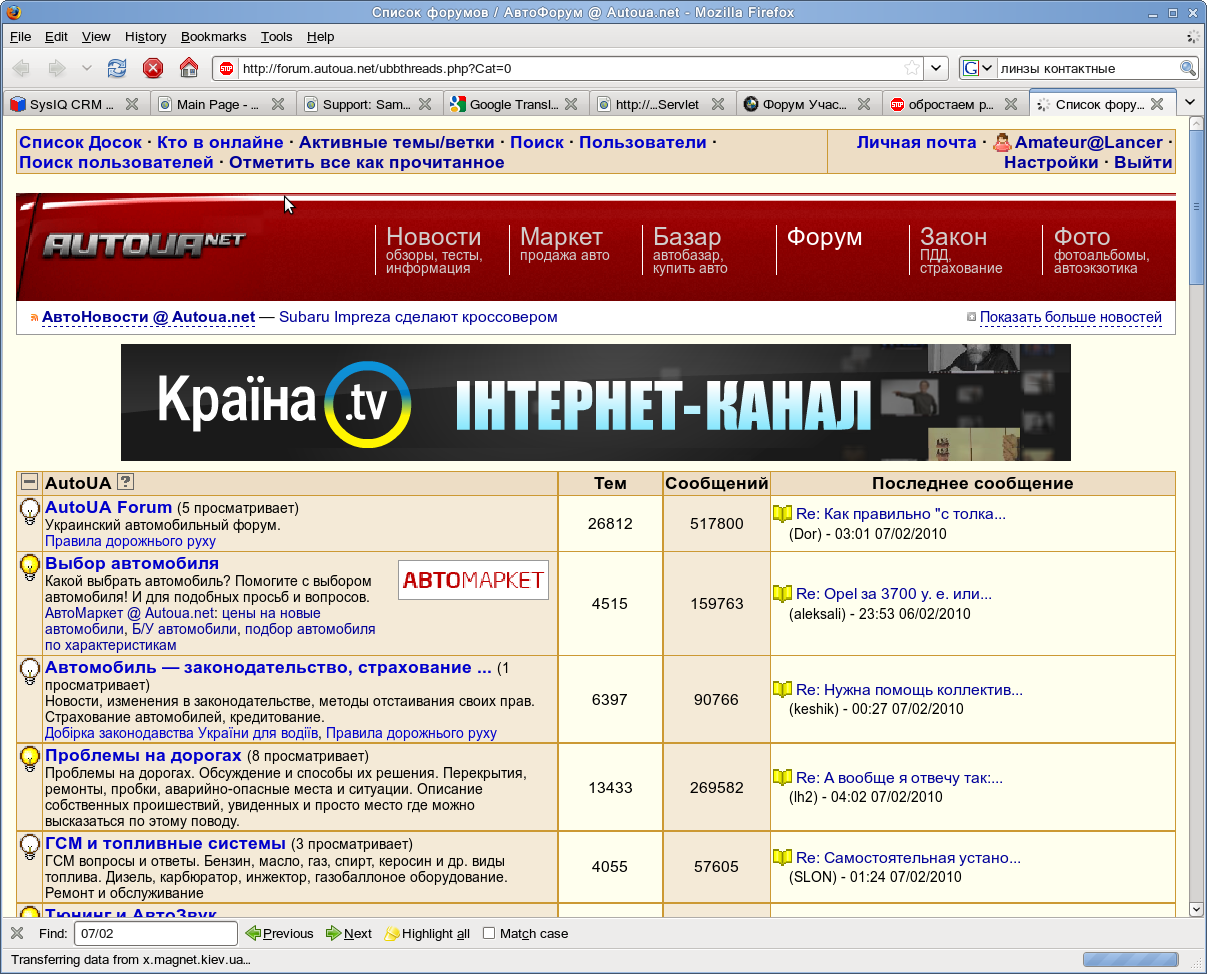Open the File menu
This screenshot has width=1207, height=974.
pos(20,36)
